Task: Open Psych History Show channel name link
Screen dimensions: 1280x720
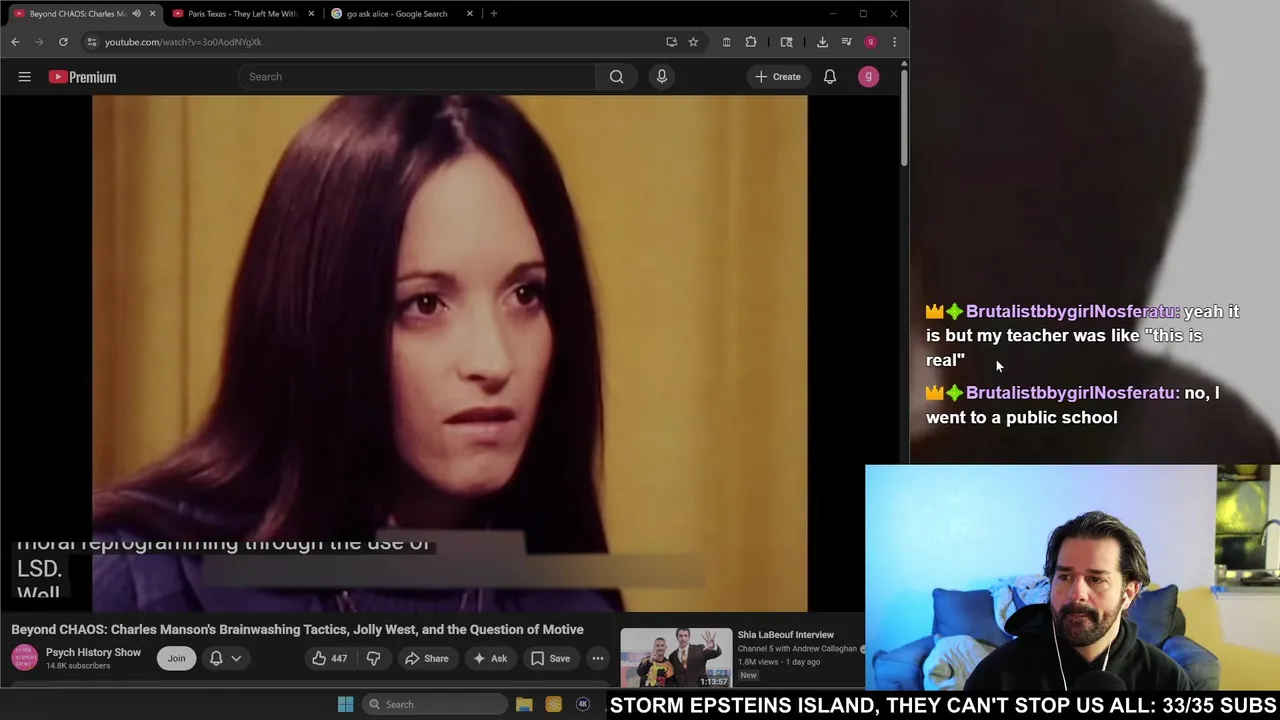Action: (93, 652)
